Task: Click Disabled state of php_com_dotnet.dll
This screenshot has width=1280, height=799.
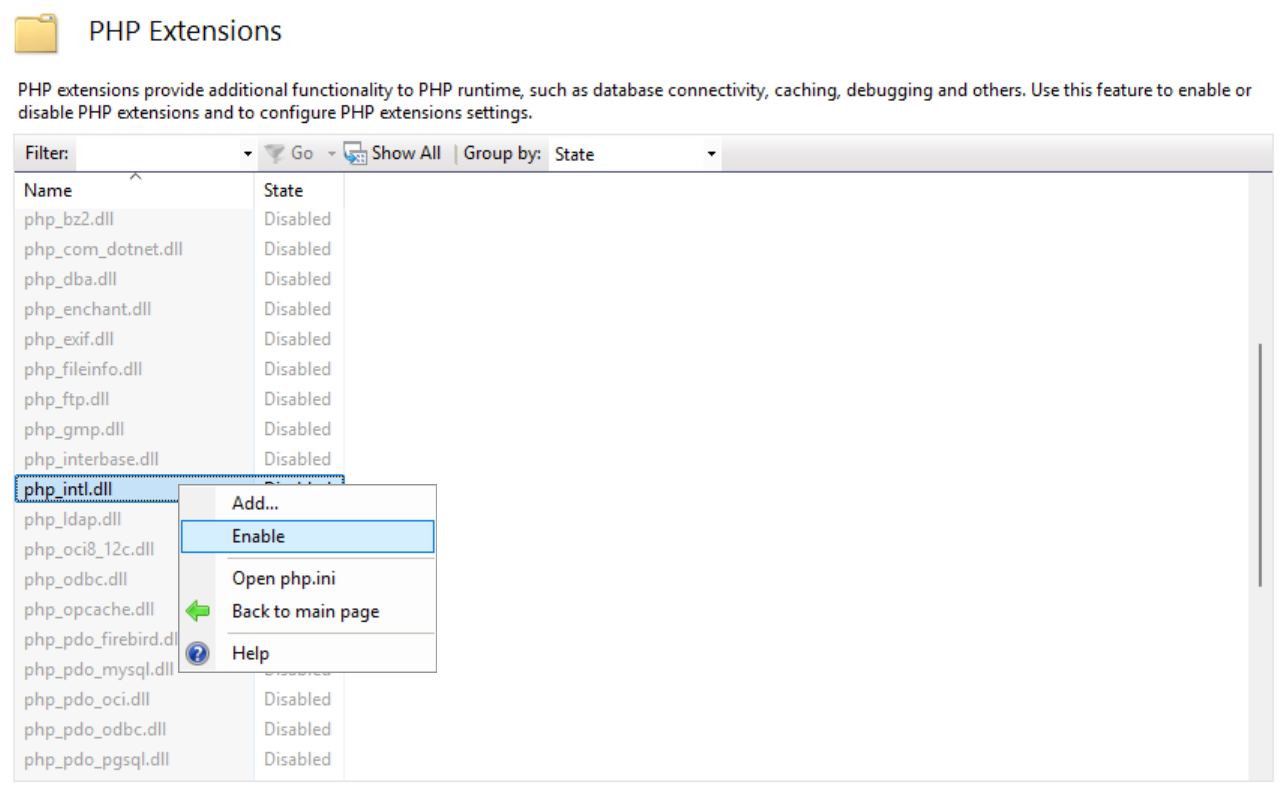Action: [x=297, y=249]
